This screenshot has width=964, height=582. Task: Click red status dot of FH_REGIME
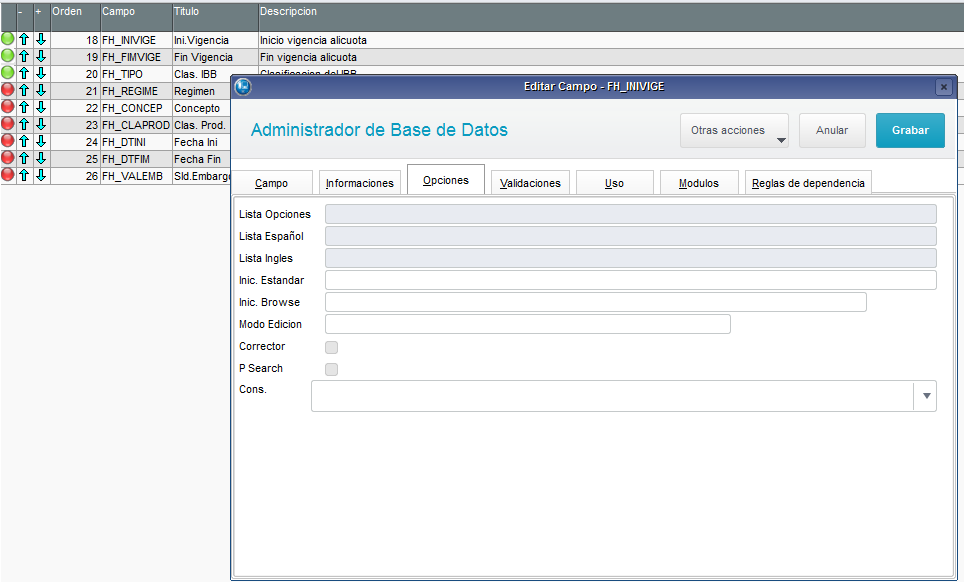[x=7, y=90]
